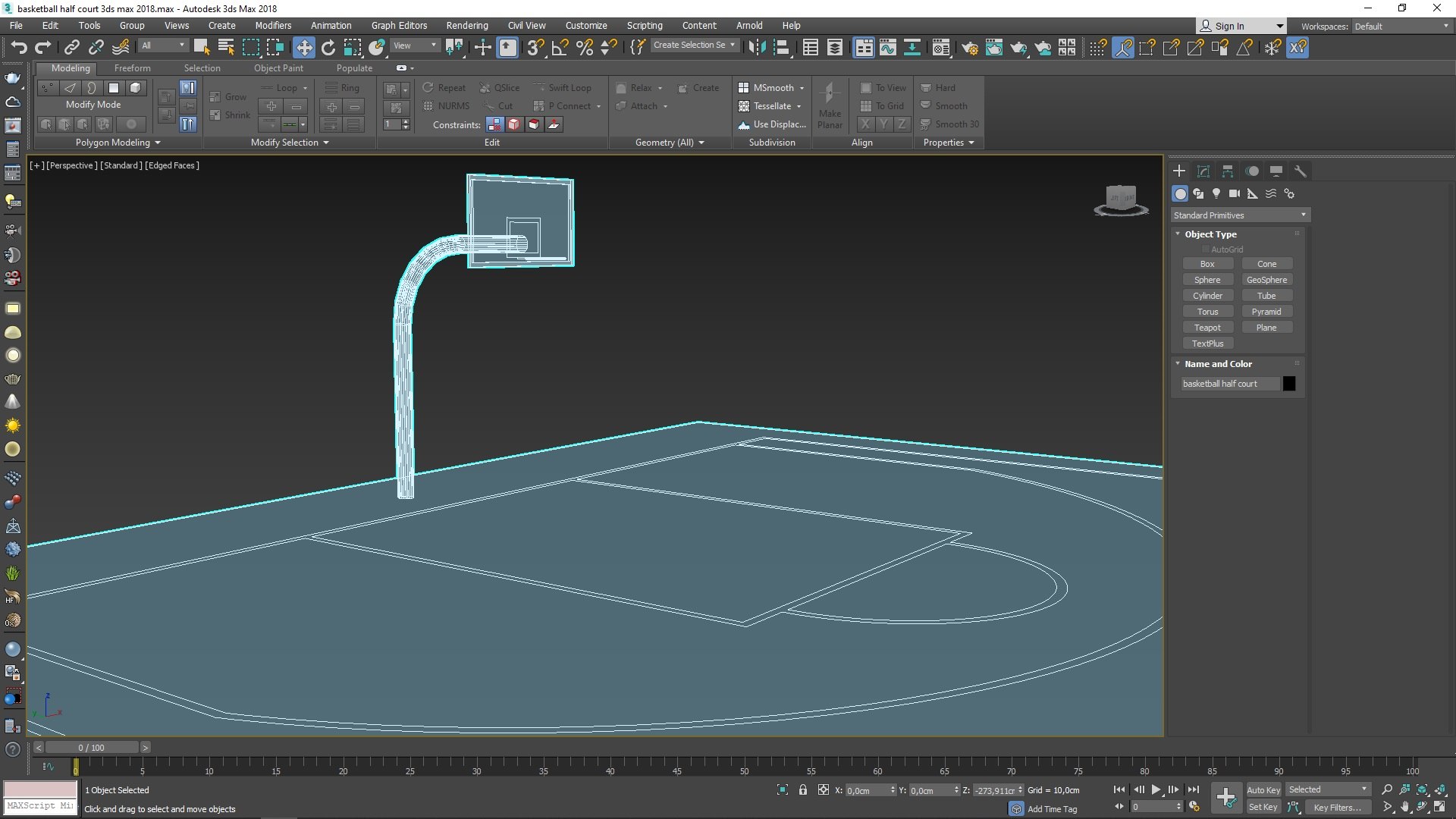Screen dimensions: 1456x819
Task: Toggle Absolute Mode Transform Type-In icon
Action: pyautogui.click(x=824, y=789)
